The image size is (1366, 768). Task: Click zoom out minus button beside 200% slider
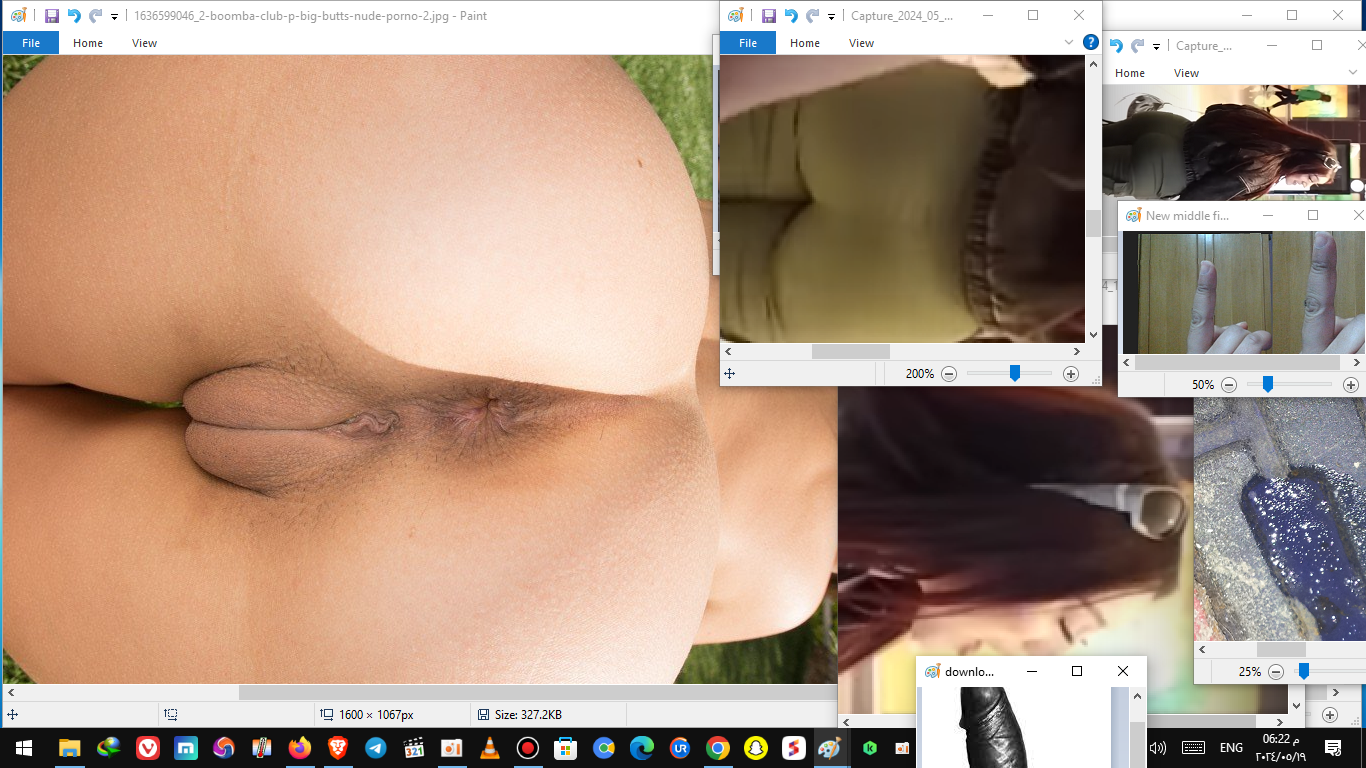[949, 374]
